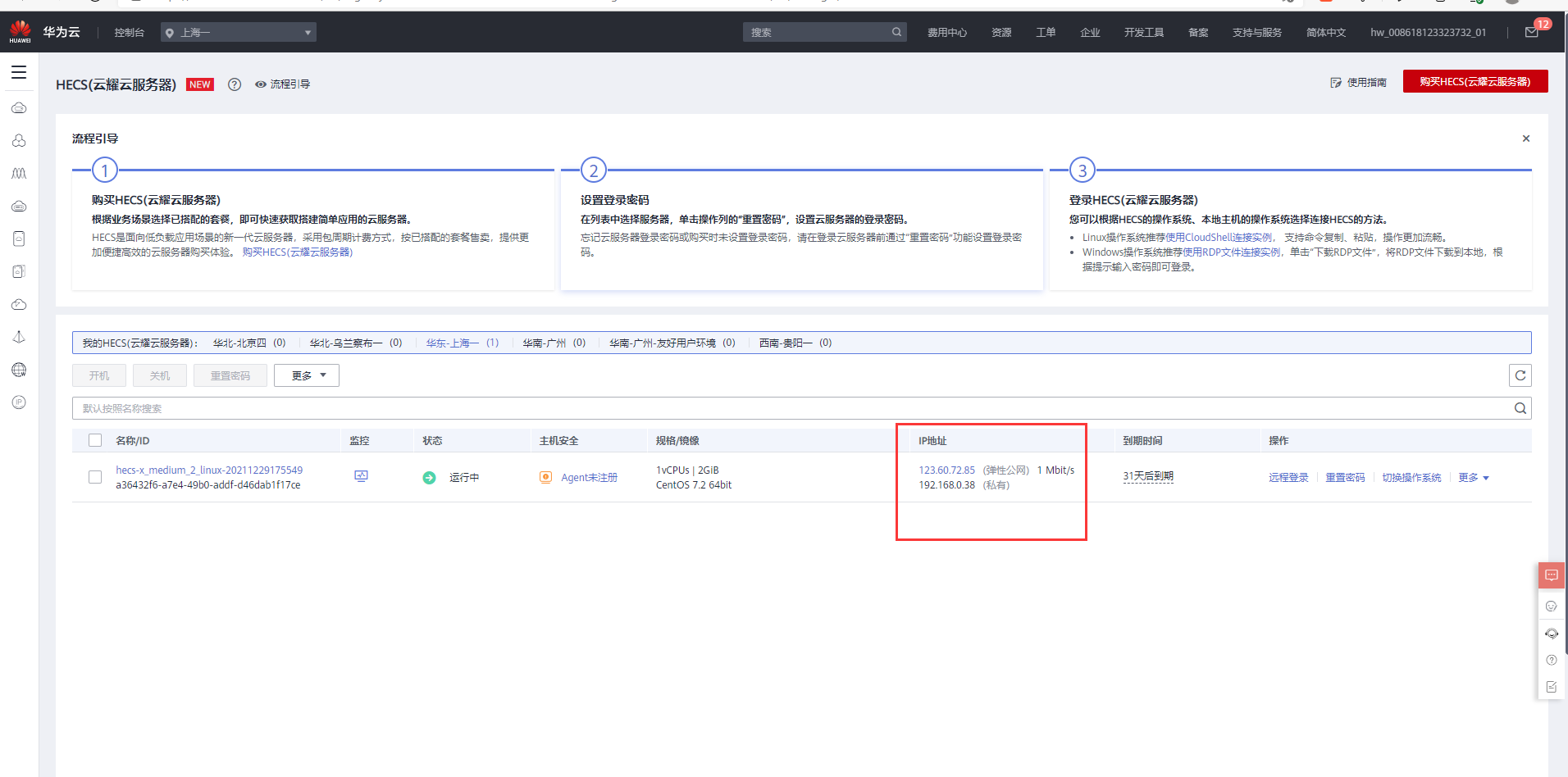Toggle the 流程引导 eye icon
The image size is (1568, 777).
coord(261,84)
